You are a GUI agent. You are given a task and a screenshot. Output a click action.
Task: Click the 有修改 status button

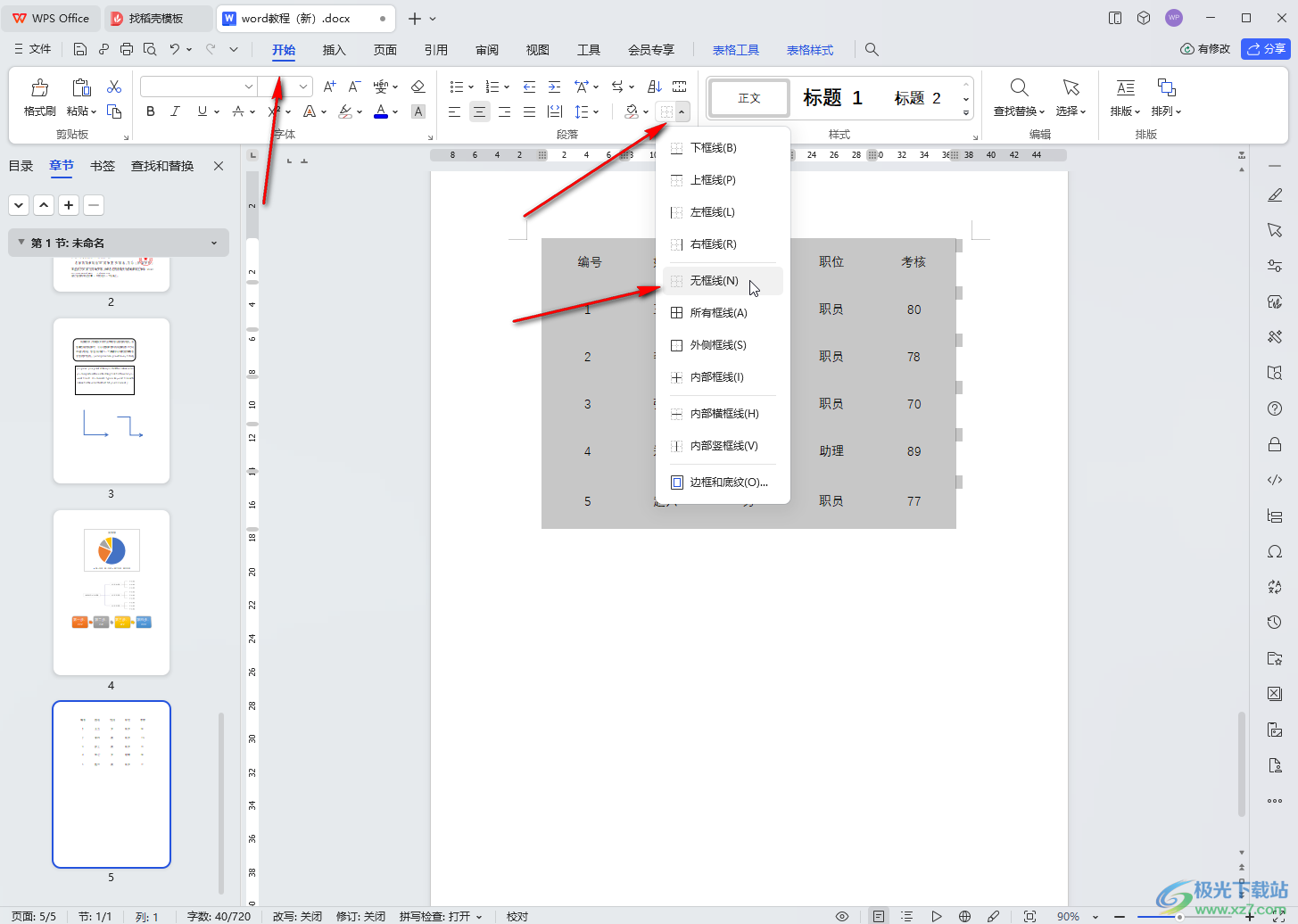1205,49
